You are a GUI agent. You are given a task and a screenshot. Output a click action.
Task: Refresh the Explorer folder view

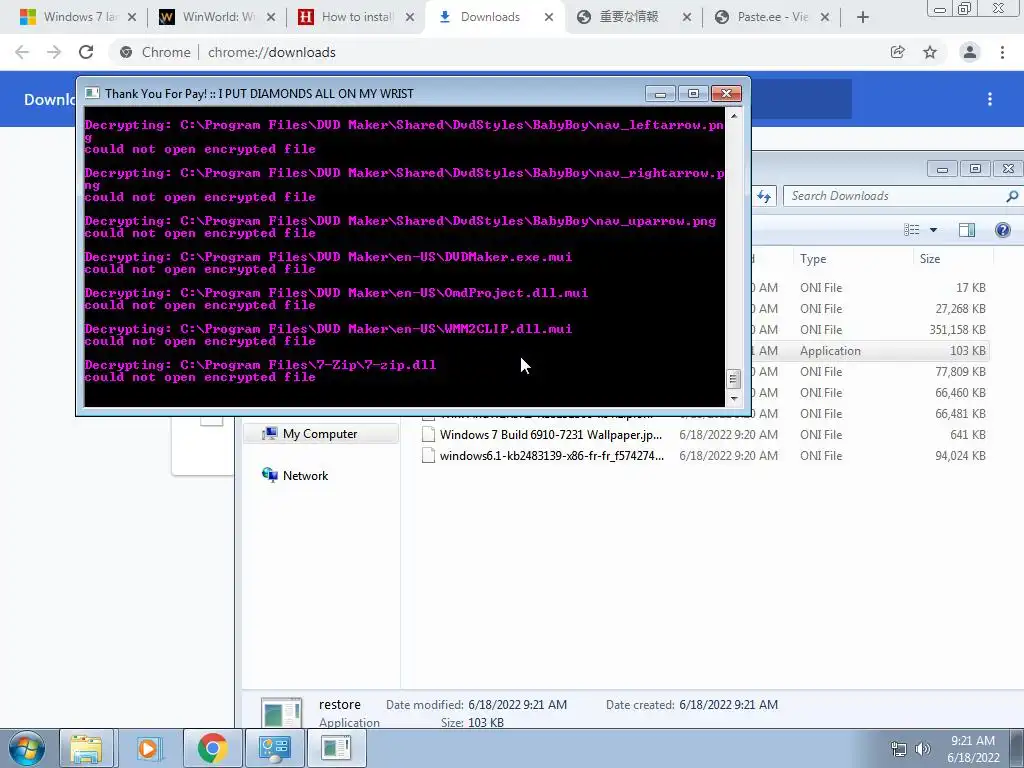point(764,196)
